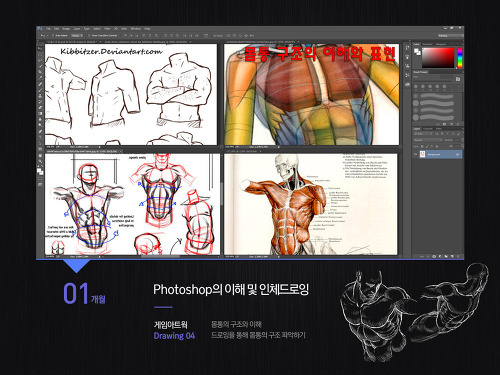The width and height of the screenshot is (500, 375).
Task: Click the Background layer lock icon
Action: (x=458, y=154)
